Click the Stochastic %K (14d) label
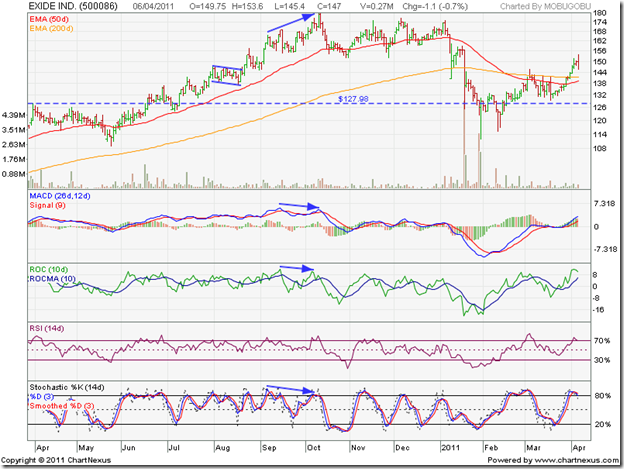The height and width of the screenshot is (469, 624). 67,387
